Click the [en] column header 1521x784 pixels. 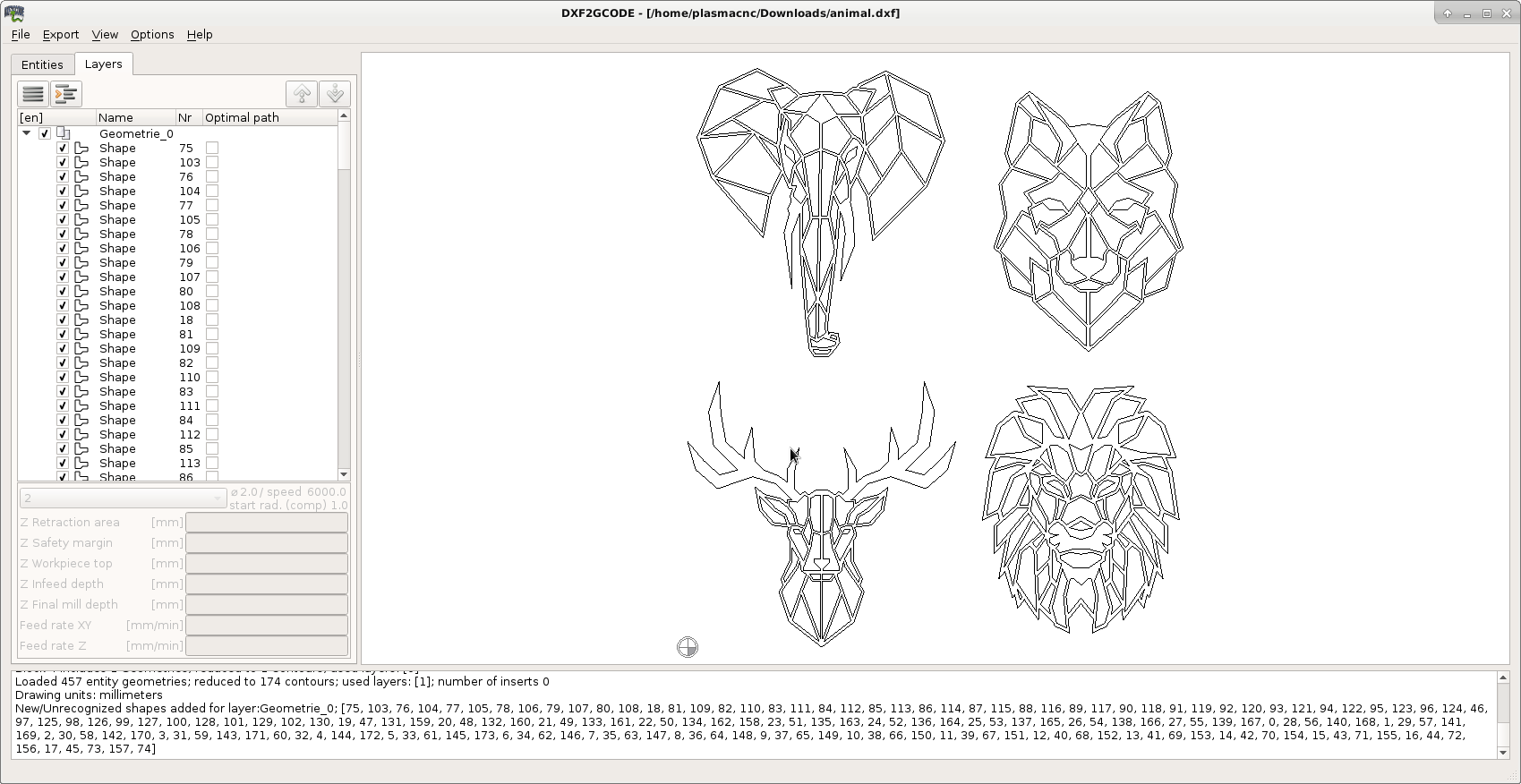click(57, 117)
